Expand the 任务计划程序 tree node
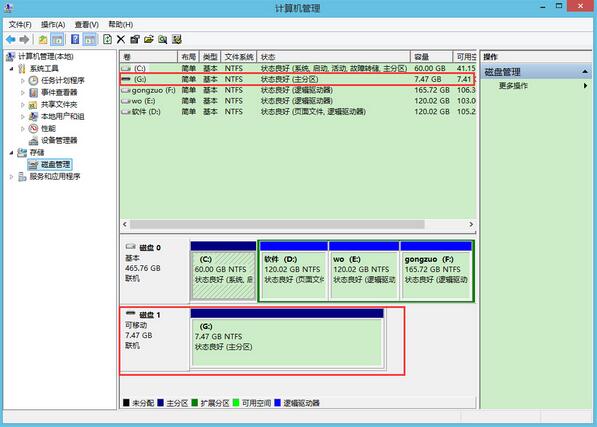597x427 pixels. 22,81
